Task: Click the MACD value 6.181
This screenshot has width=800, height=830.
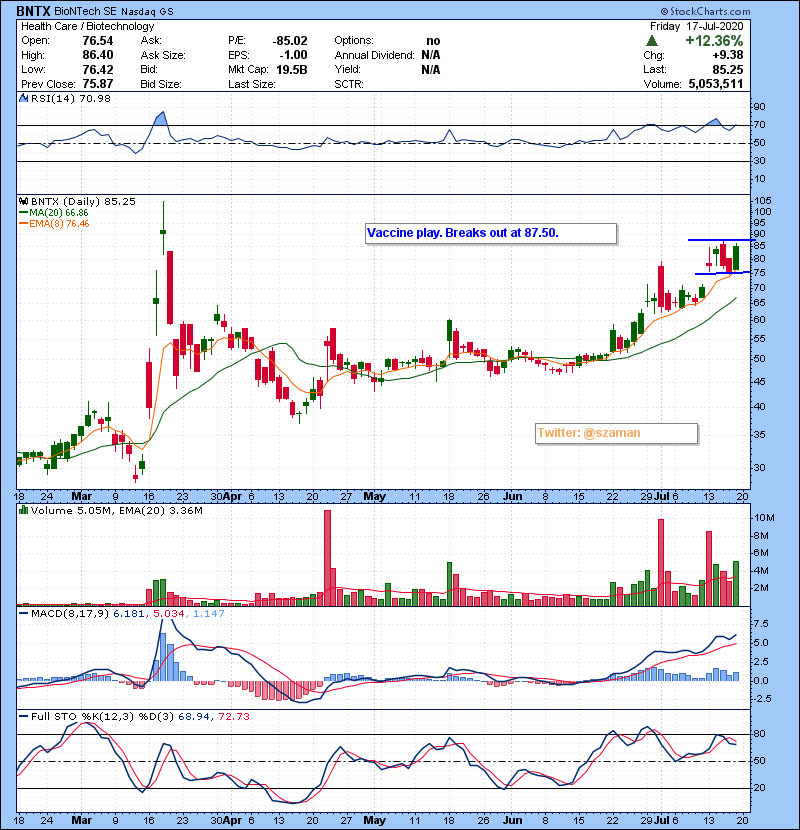Action: [x=129, y=614]
